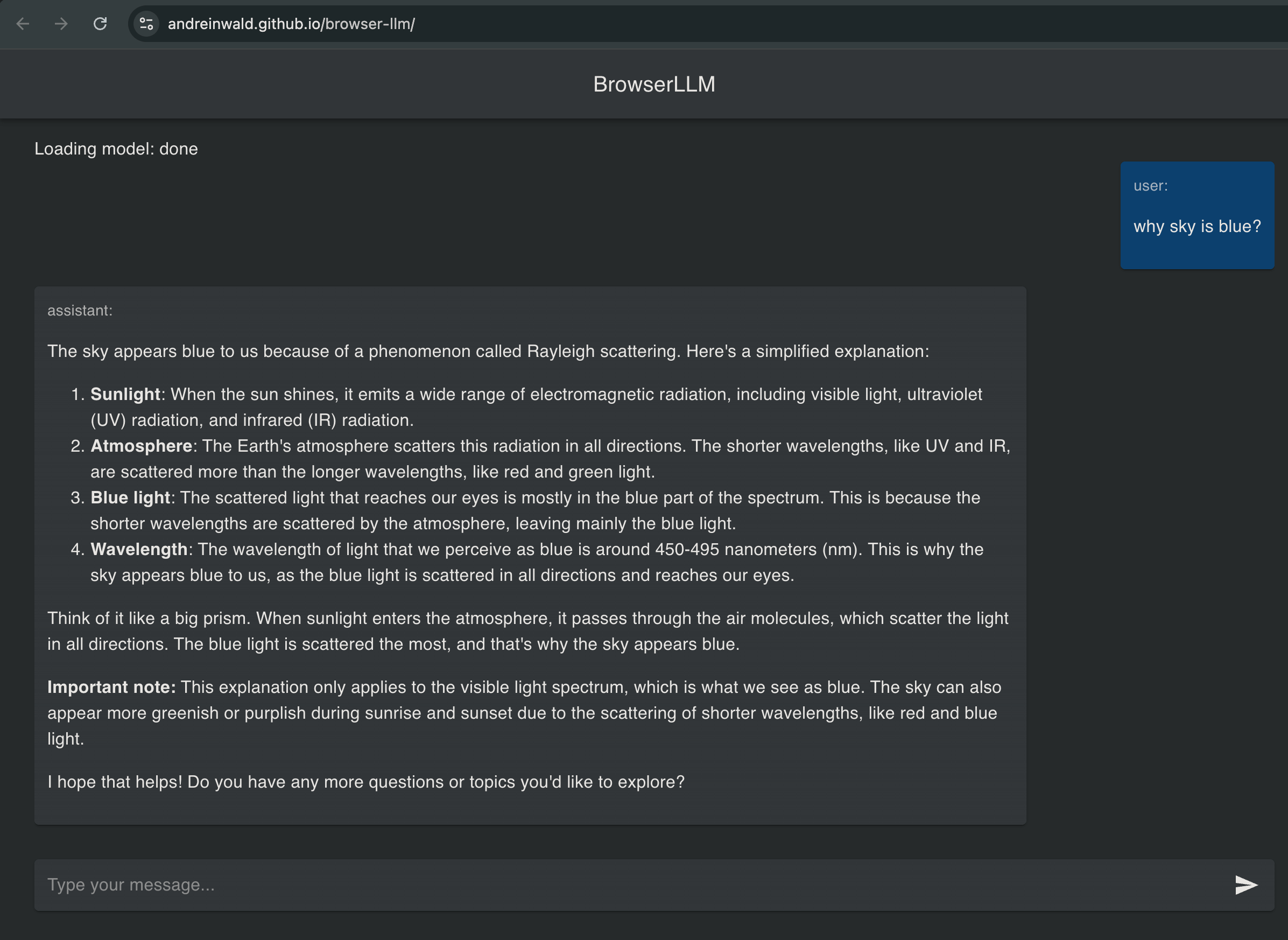The width and height of the screenshot is (1288, 940).
Task: Click the bold 'Sunlight' list heading
Action: click(125, 394)
